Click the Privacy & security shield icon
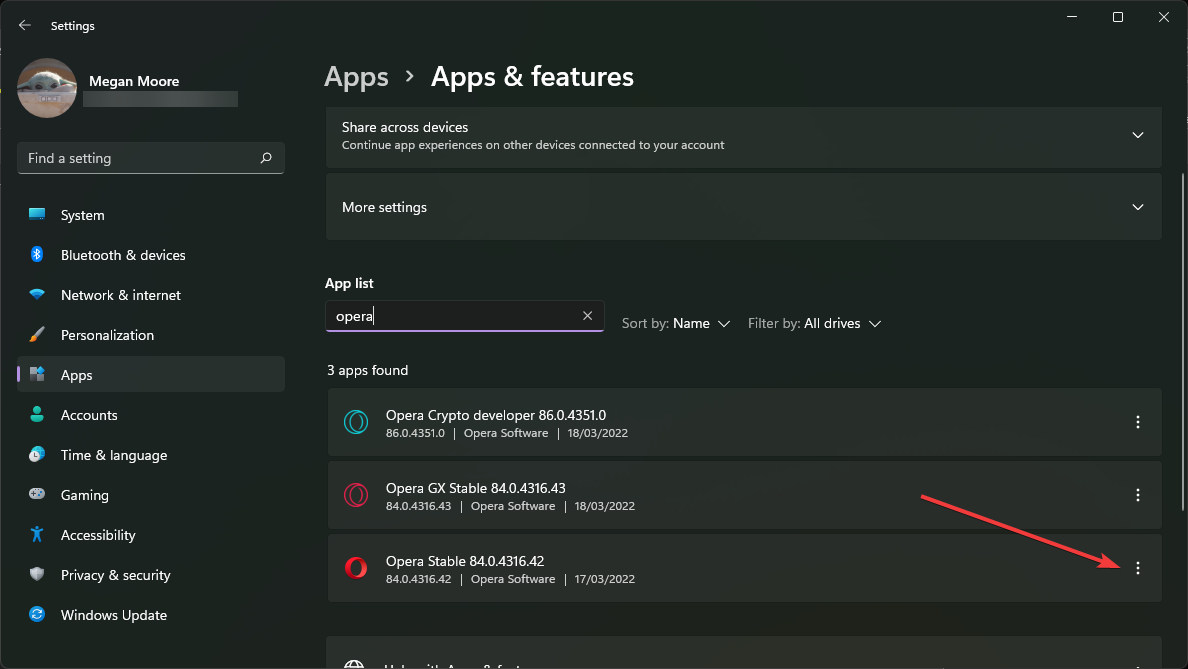1188x669 pixels. click(36, 574)
